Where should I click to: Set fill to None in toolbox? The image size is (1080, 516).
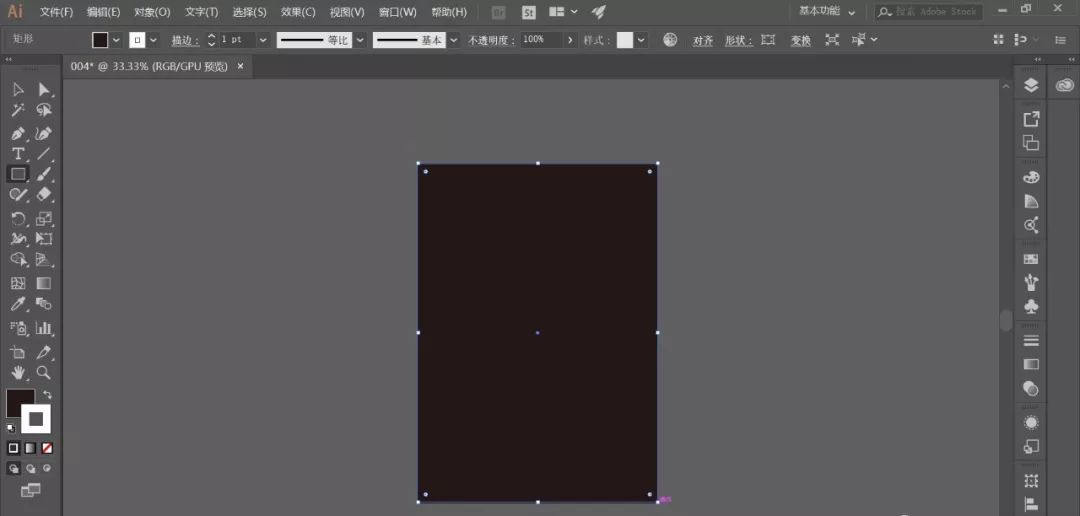(47, 448)
